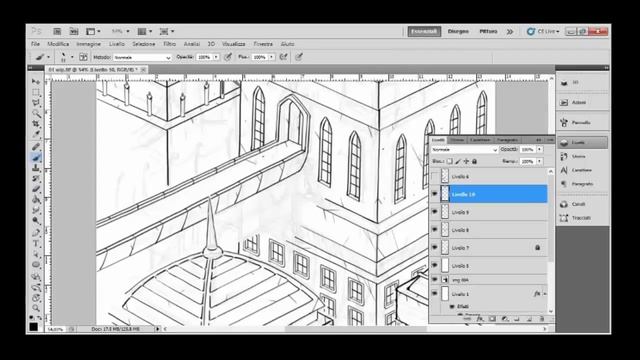Image resolution: width=640 pixels, height=360 pixels.
Task: Hide the Livello 5 layer
Action: (435, 266)
